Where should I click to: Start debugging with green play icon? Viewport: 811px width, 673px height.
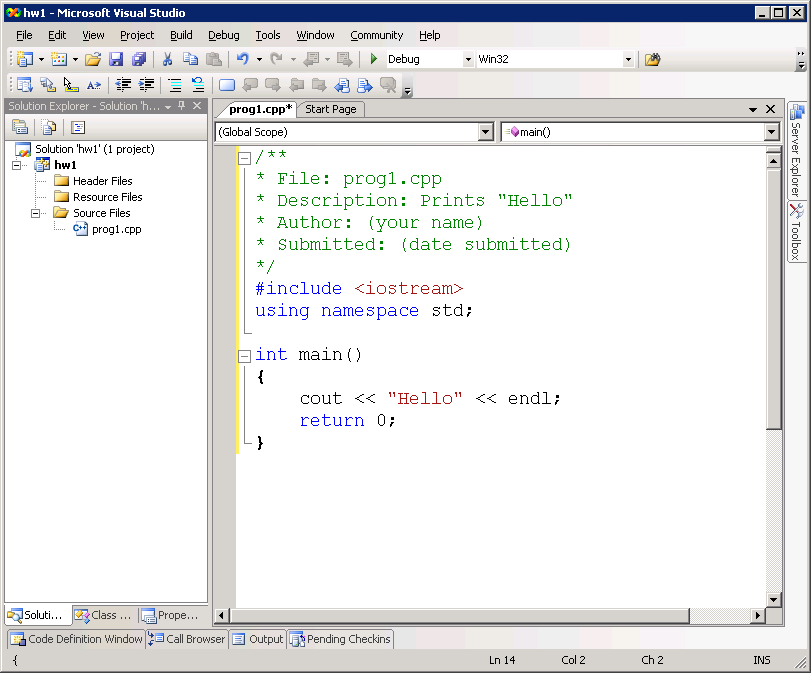click(374, 59)
